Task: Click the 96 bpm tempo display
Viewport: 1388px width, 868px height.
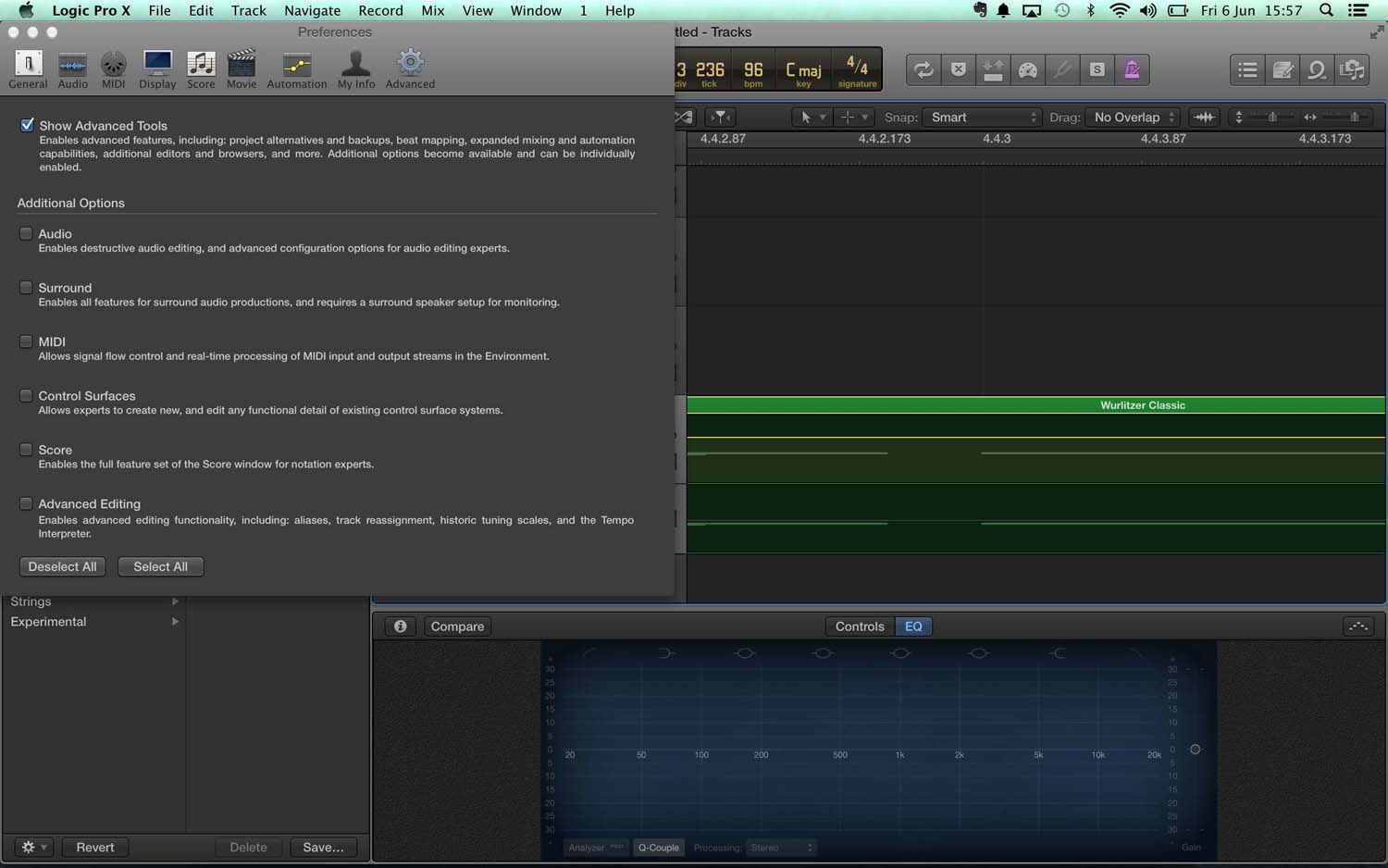Action: (753, 70)
